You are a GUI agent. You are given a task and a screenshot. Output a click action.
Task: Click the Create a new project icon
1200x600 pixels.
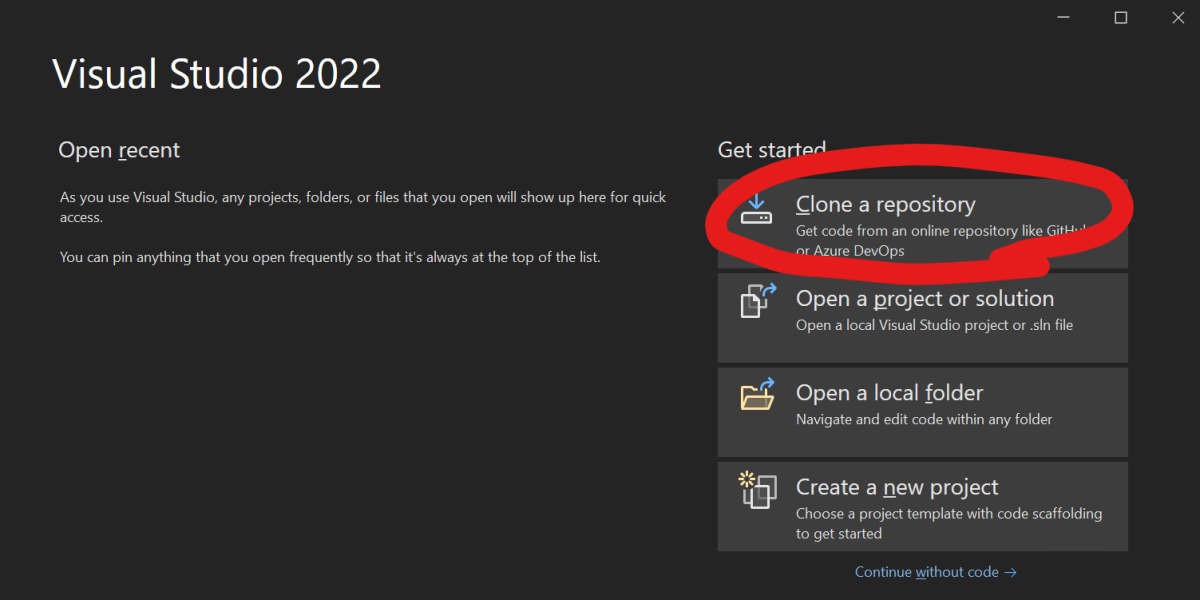758,489
